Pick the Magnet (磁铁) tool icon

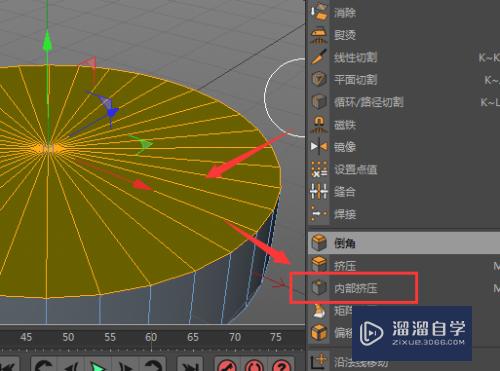(x=319, y=124)
